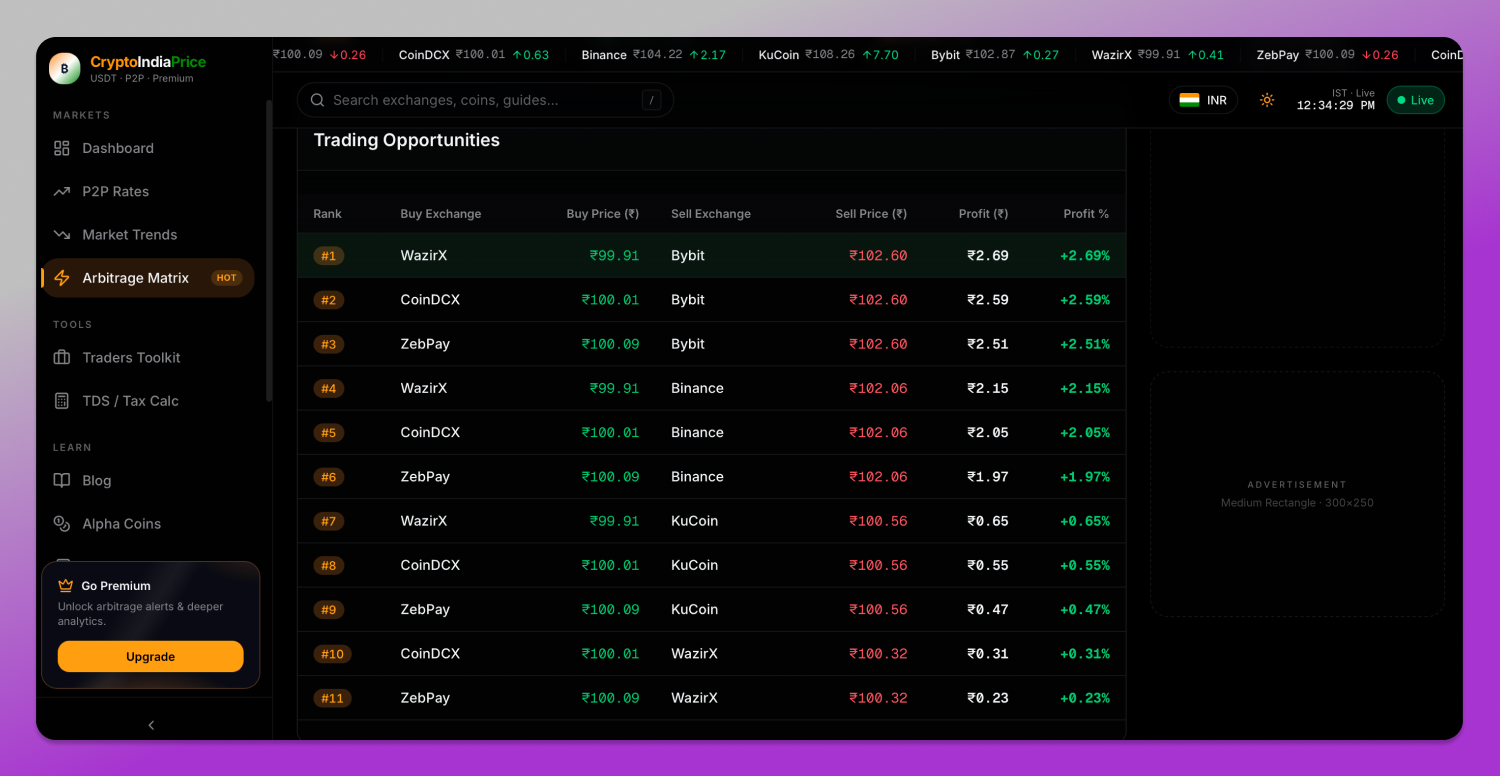Click the ₹2.51 profit in row #3
This screenshot has width=1500, height=776.
pyautogui.click(x=988, y=344)
